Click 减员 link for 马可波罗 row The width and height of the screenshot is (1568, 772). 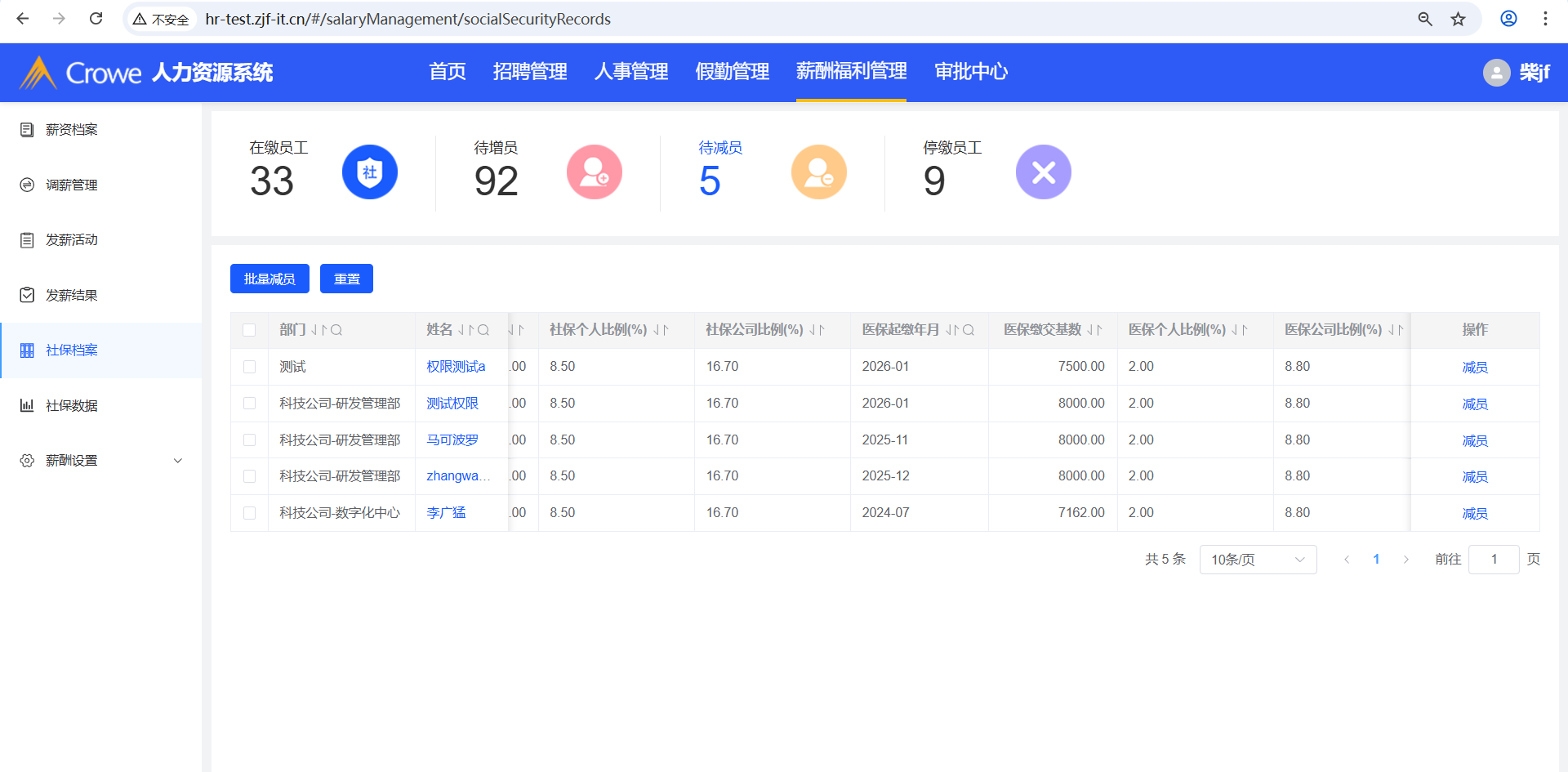(1474, 440)
